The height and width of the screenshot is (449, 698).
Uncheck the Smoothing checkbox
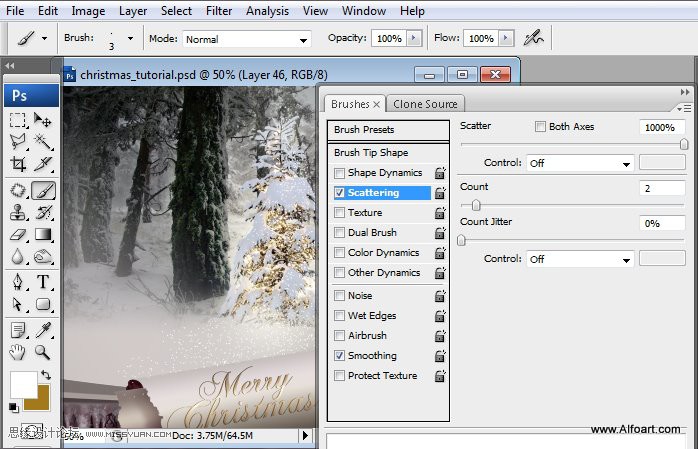pyautogui.click(x=339, y=356)
